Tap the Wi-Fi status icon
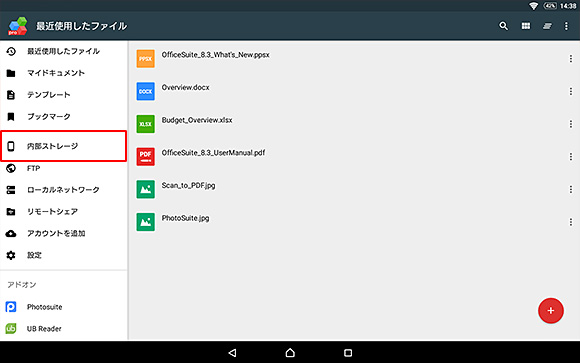 pos(533,6)
